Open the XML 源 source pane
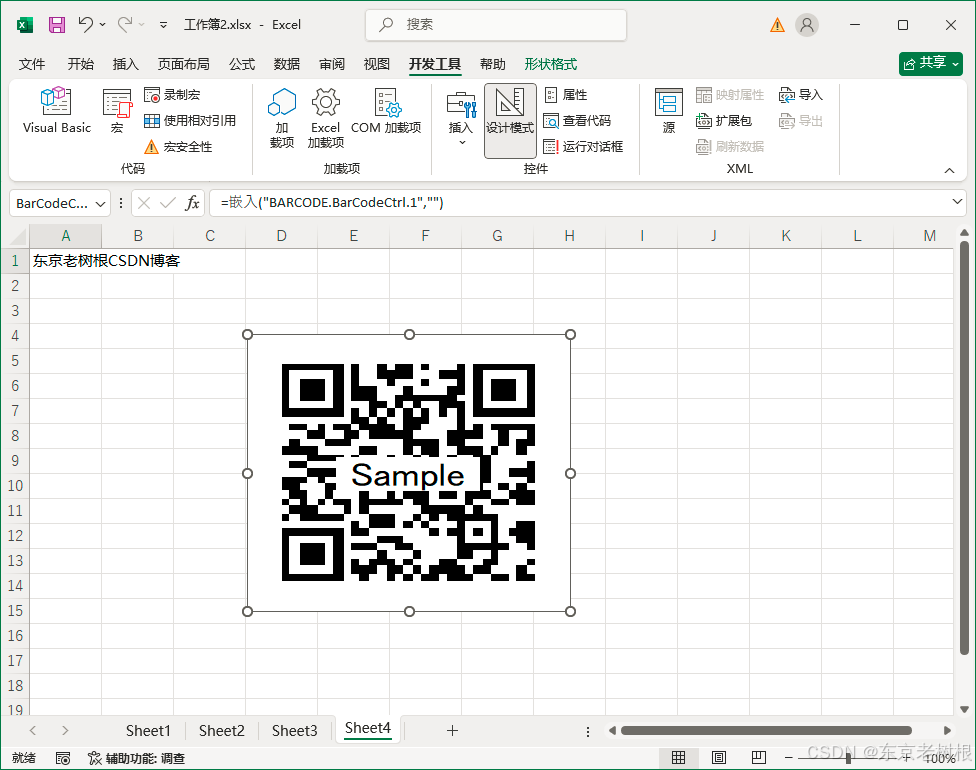This screenshot has height=770, width=976. pos(669,111)
